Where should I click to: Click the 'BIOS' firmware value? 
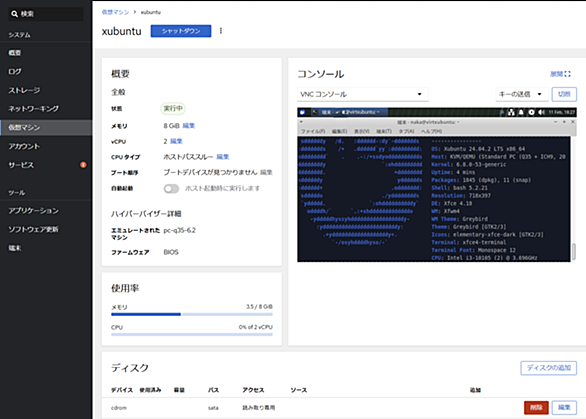tap(171, 252)
